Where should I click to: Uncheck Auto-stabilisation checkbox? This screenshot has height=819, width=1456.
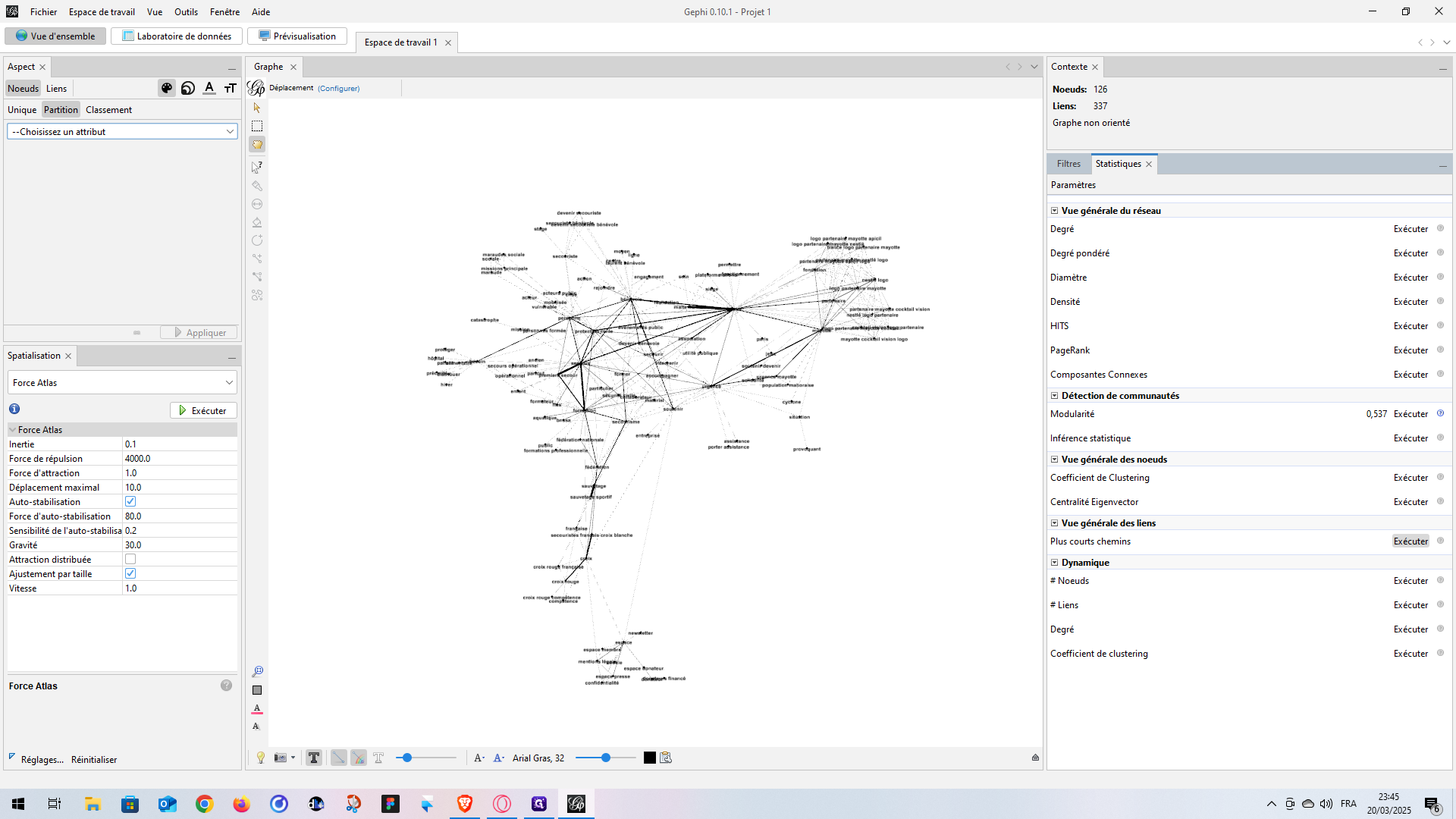tap(130, 501)
